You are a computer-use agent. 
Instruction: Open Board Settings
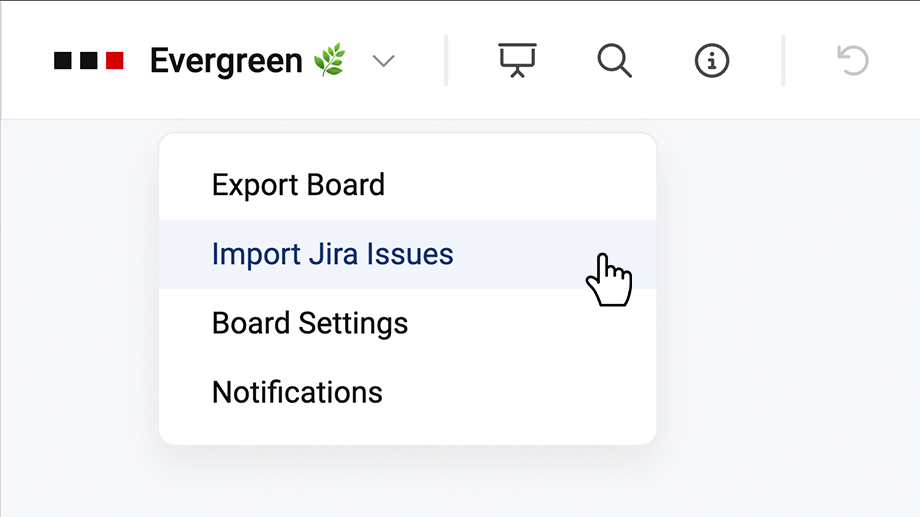click(310, 323)
